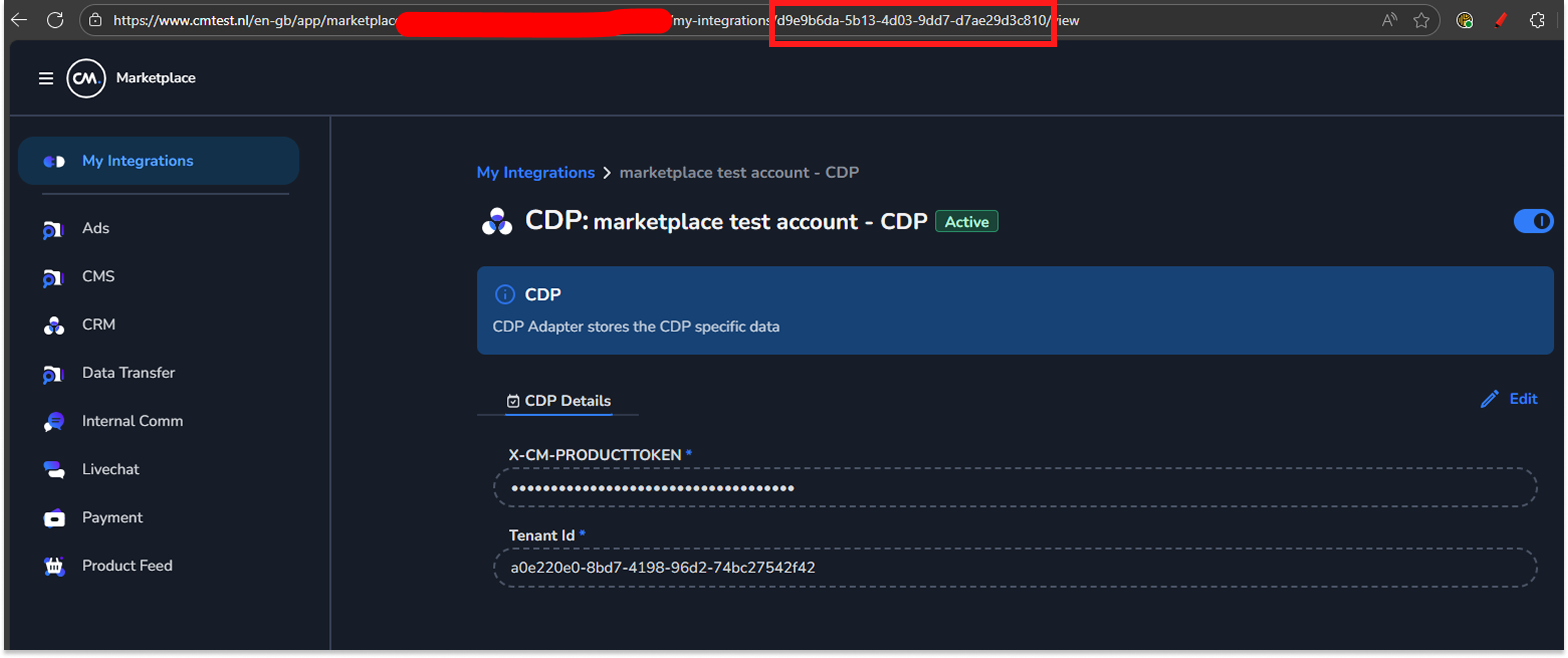This screenshot has width=1568, height=658.
Task: Open the Ads category
Action: pyautogui.click(x=96, y=228)
